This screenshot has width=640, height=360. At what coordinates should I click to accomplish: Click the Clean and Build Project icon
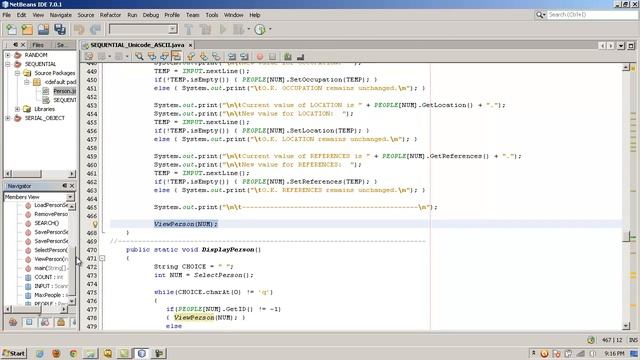[x=206, y=29]
